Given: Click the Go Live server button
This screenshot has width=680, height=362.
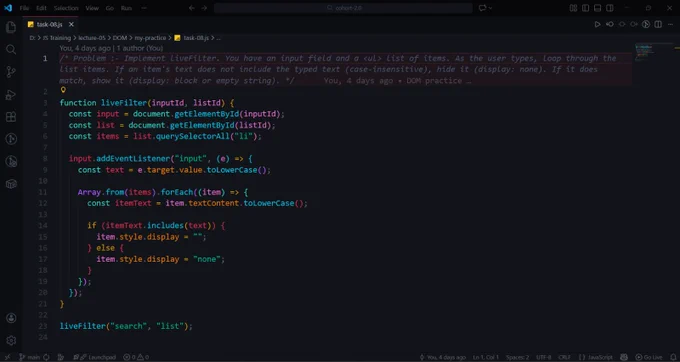Looking at the screenshot, I should point(649,357).
